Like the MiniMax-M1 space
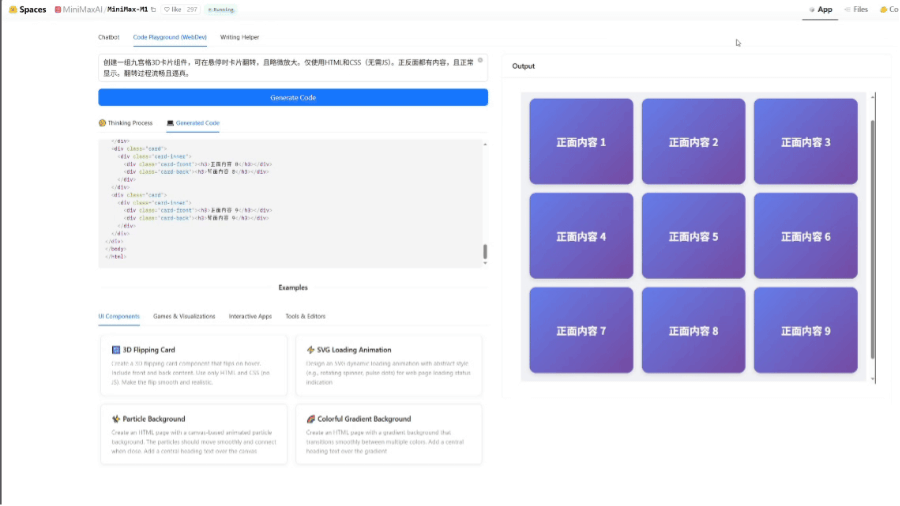900x506 pixels. 172,10
